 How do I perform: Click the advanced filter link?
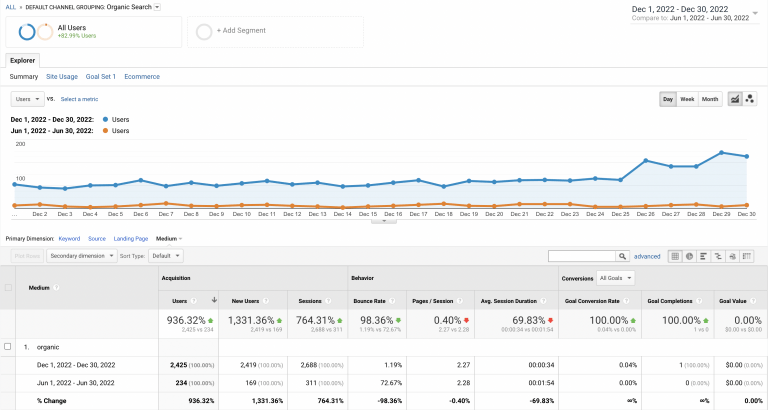point(647,256)
